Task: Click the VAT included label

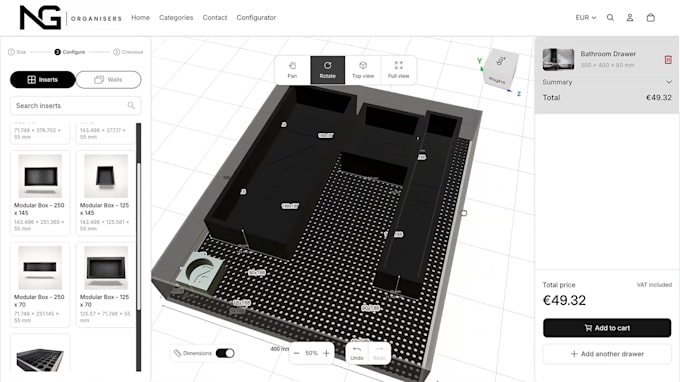Action: click(654, 285)
